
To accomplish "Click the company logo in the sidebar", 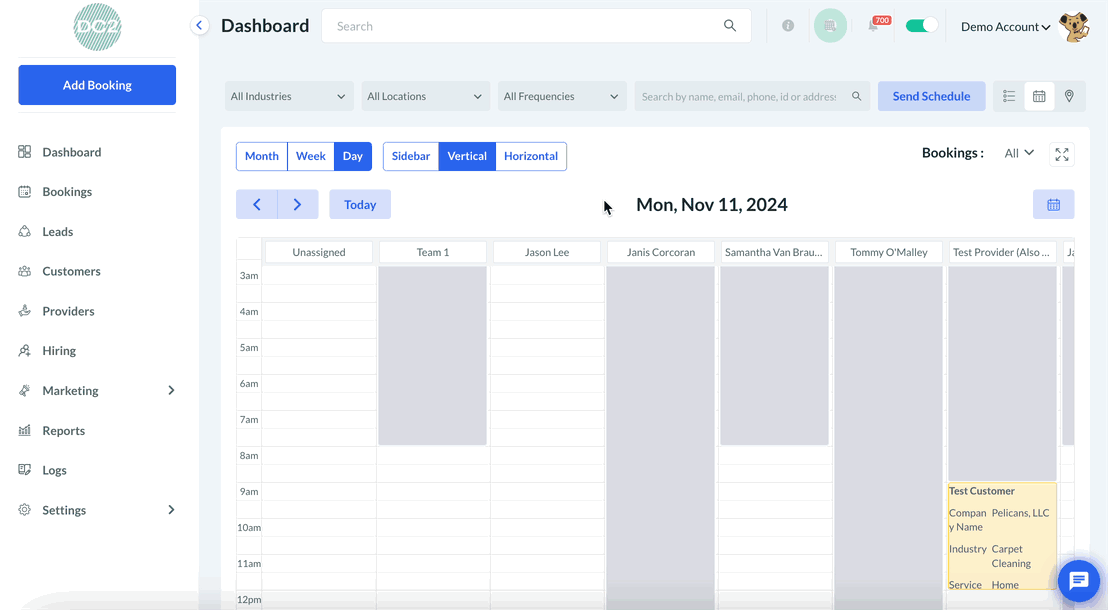I will 98,27.
